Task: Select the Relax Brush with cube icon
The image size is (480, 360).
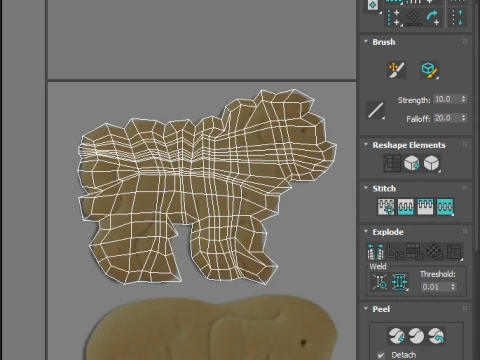Action: (x=429, y=70)
